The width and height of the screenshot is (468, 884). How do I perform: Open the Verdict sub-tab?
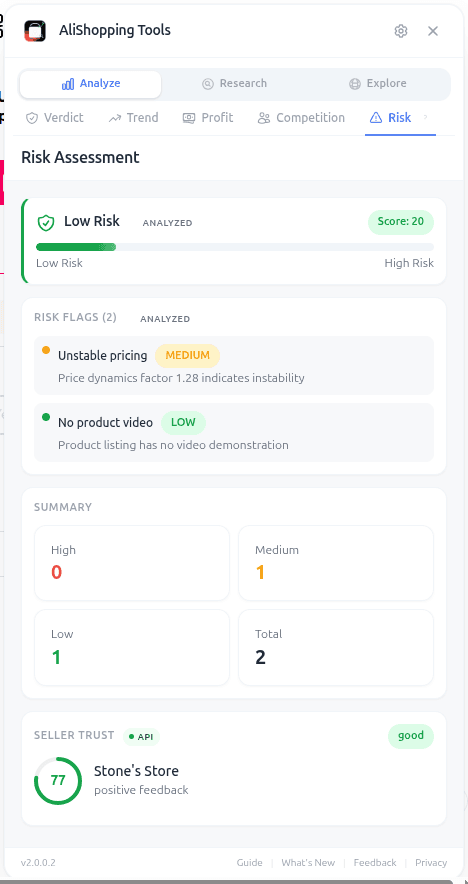55,118
